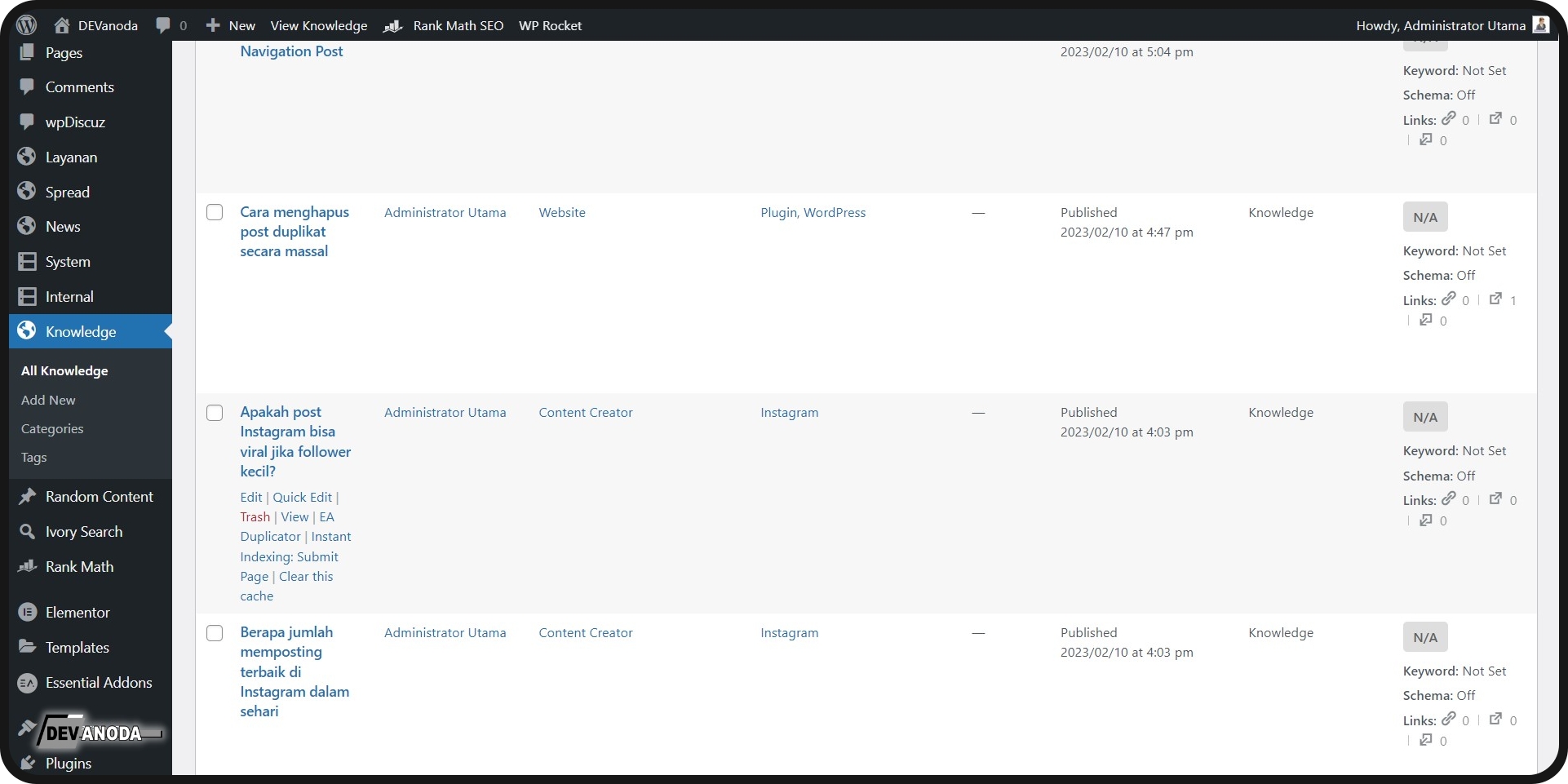Screen dimensions: 1568x784
Task: Click the Essential Addons EA icon
Action: (x=27, y=683)
